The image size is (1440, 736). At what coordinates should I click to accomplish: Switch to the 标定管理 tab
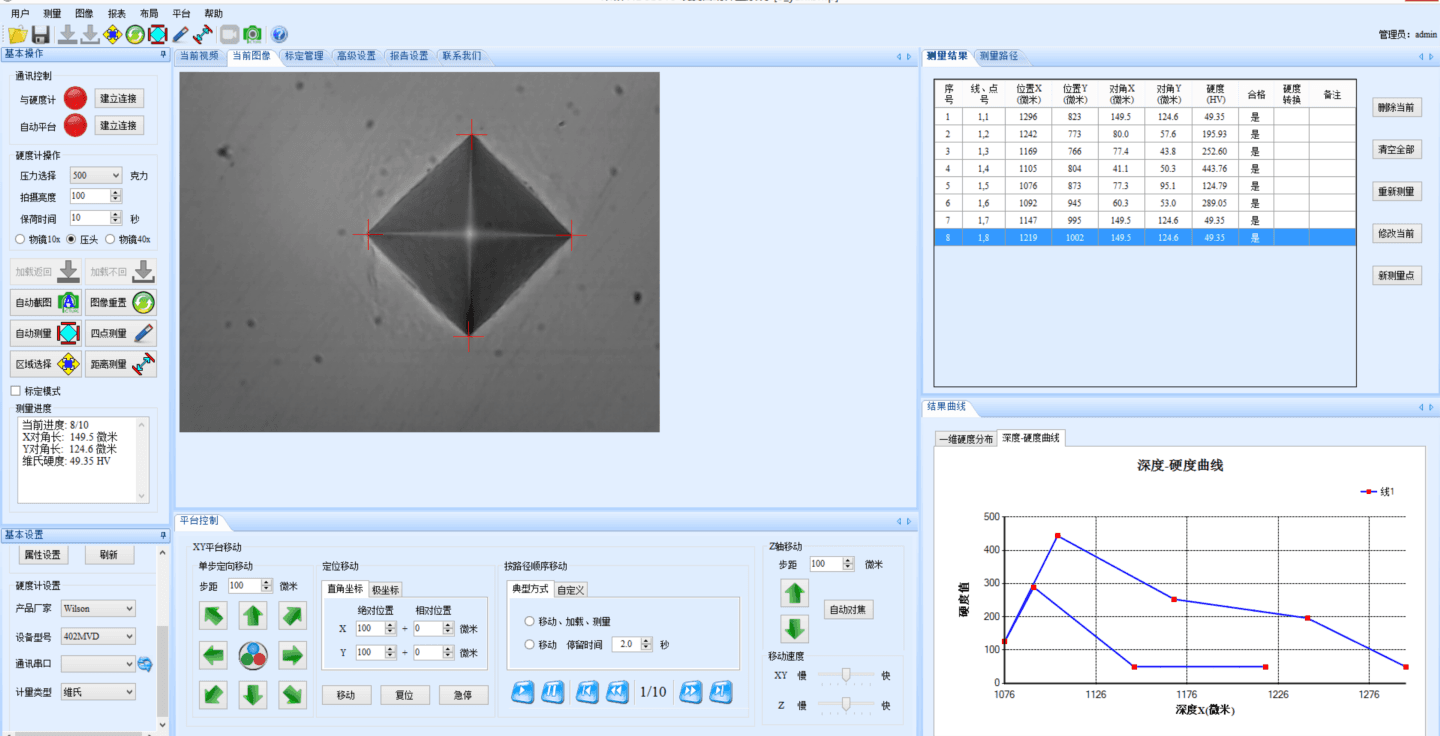pyautogui.click(x=303, y=56)
